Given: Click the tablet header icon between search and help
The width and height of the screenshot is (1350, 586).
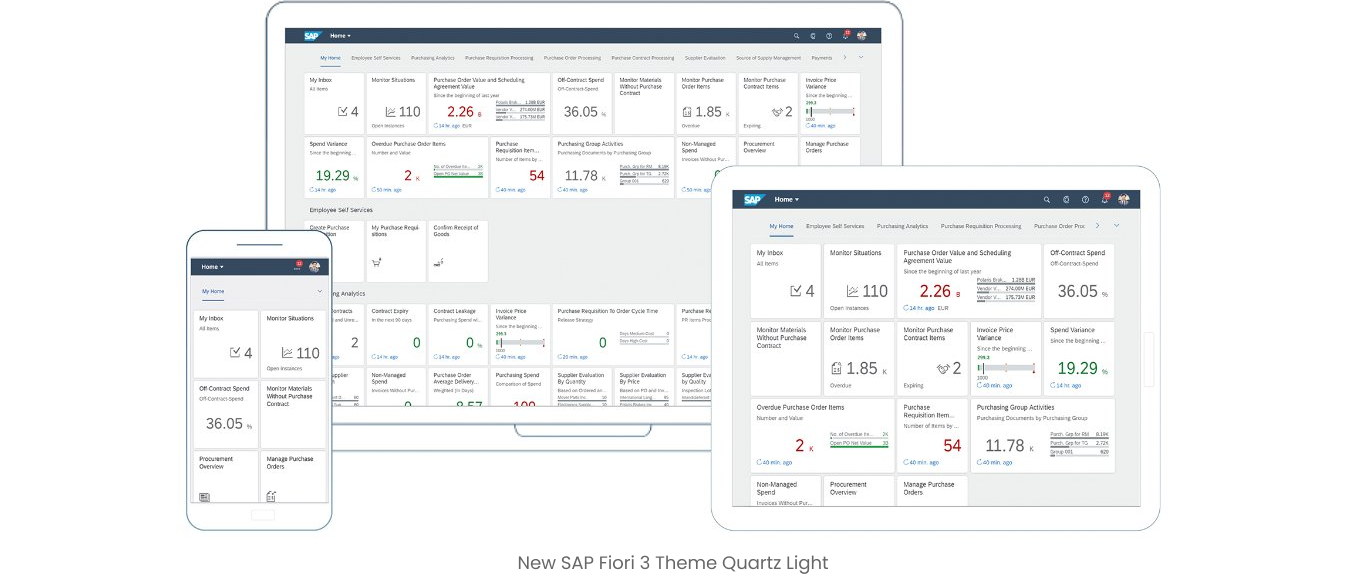Looking at the screenshot, I should coord(1066,200).
